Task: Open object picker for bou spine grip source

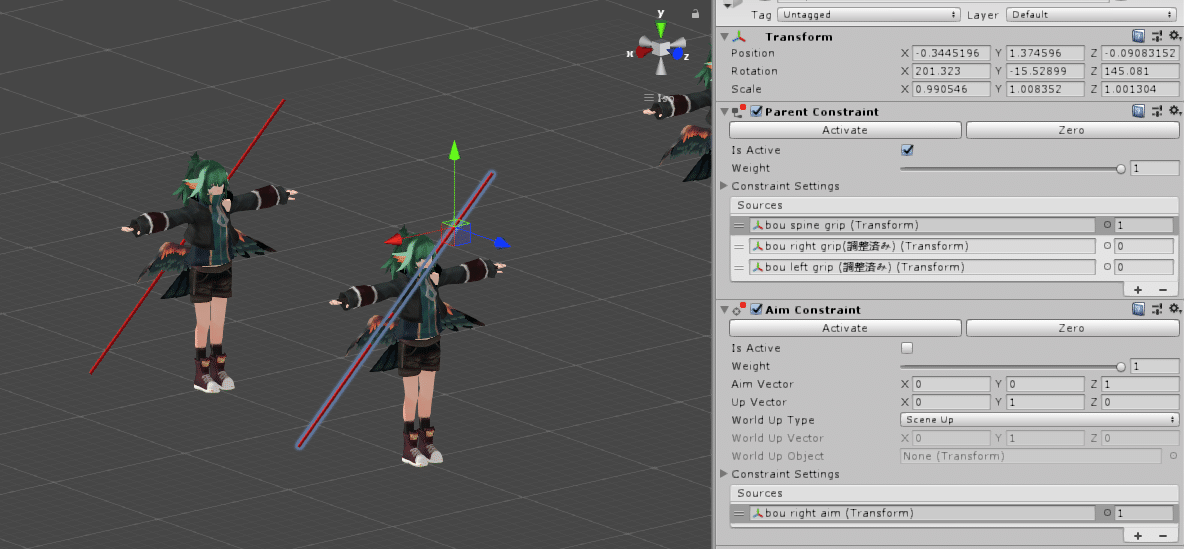Action: [1107, 225]
